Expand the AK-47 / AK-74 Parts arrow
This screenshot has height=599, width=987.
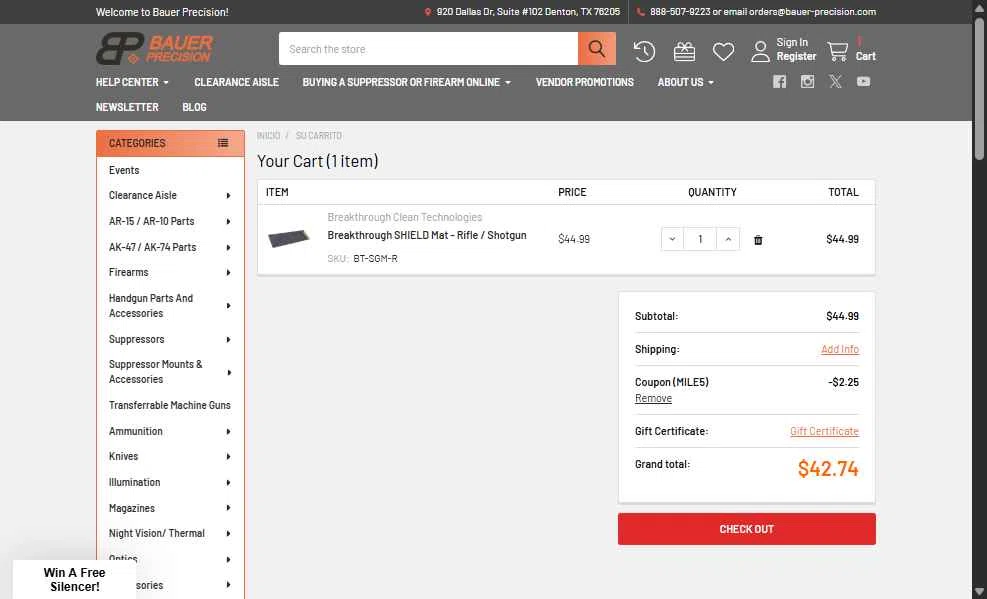pyautogui.click(x=228, y=247)
